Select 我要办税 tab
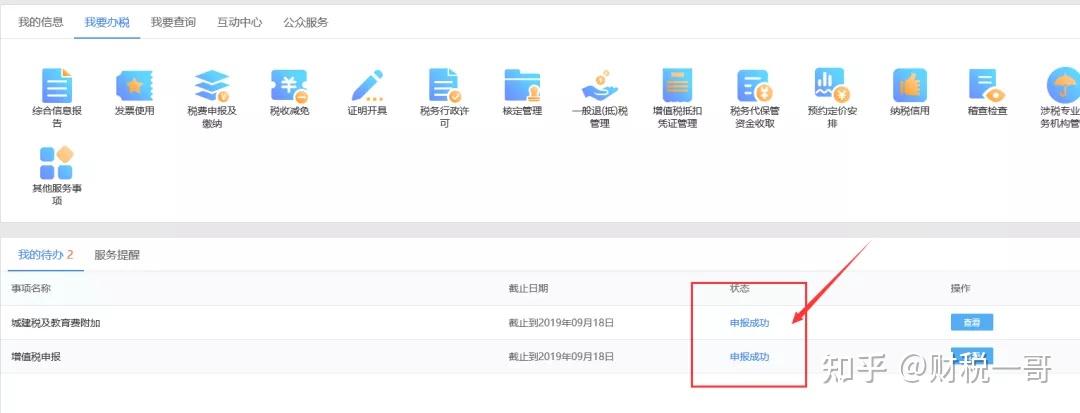 click(107, 22)
